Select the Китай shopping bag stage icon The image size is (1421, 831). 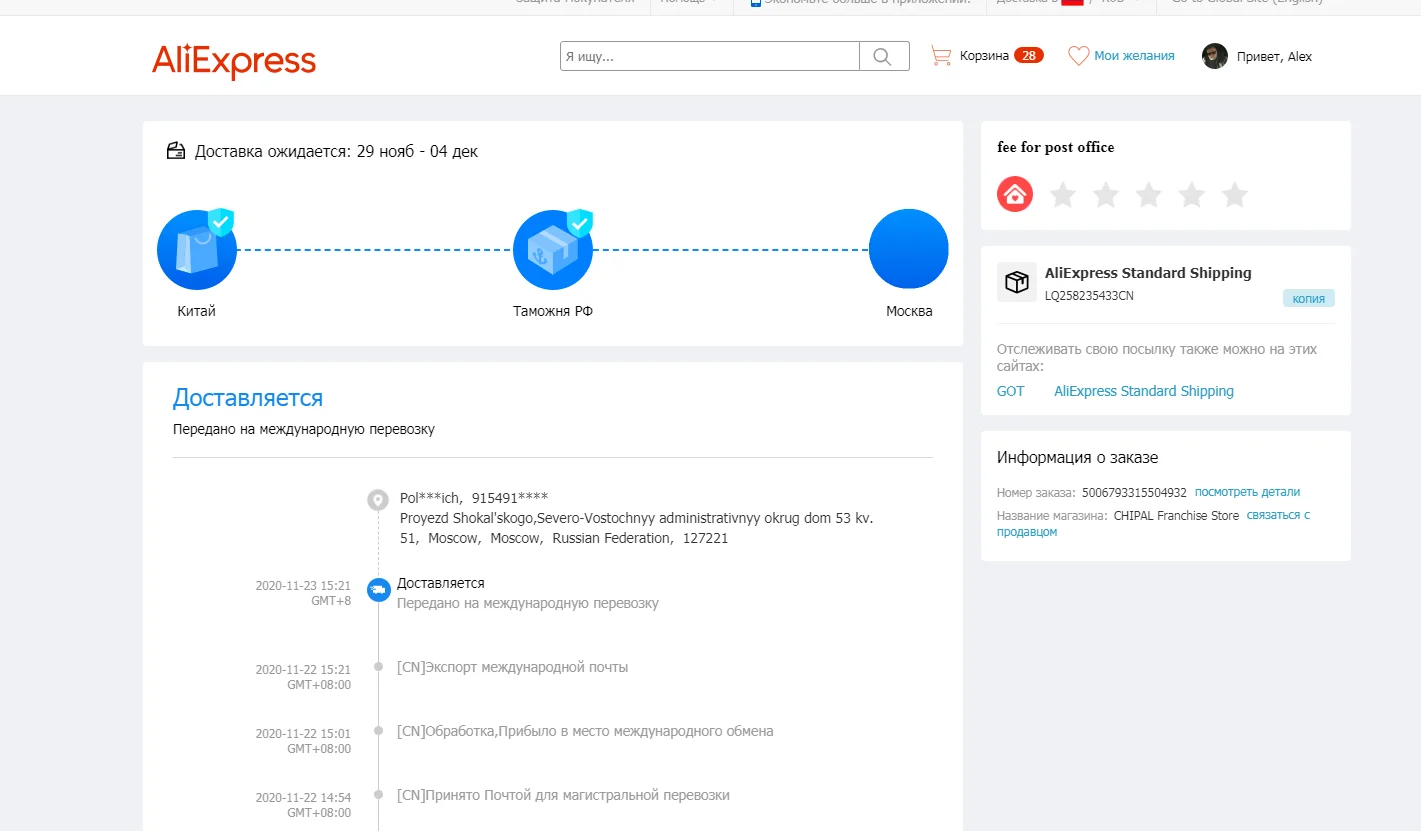(x=197, y=250)
